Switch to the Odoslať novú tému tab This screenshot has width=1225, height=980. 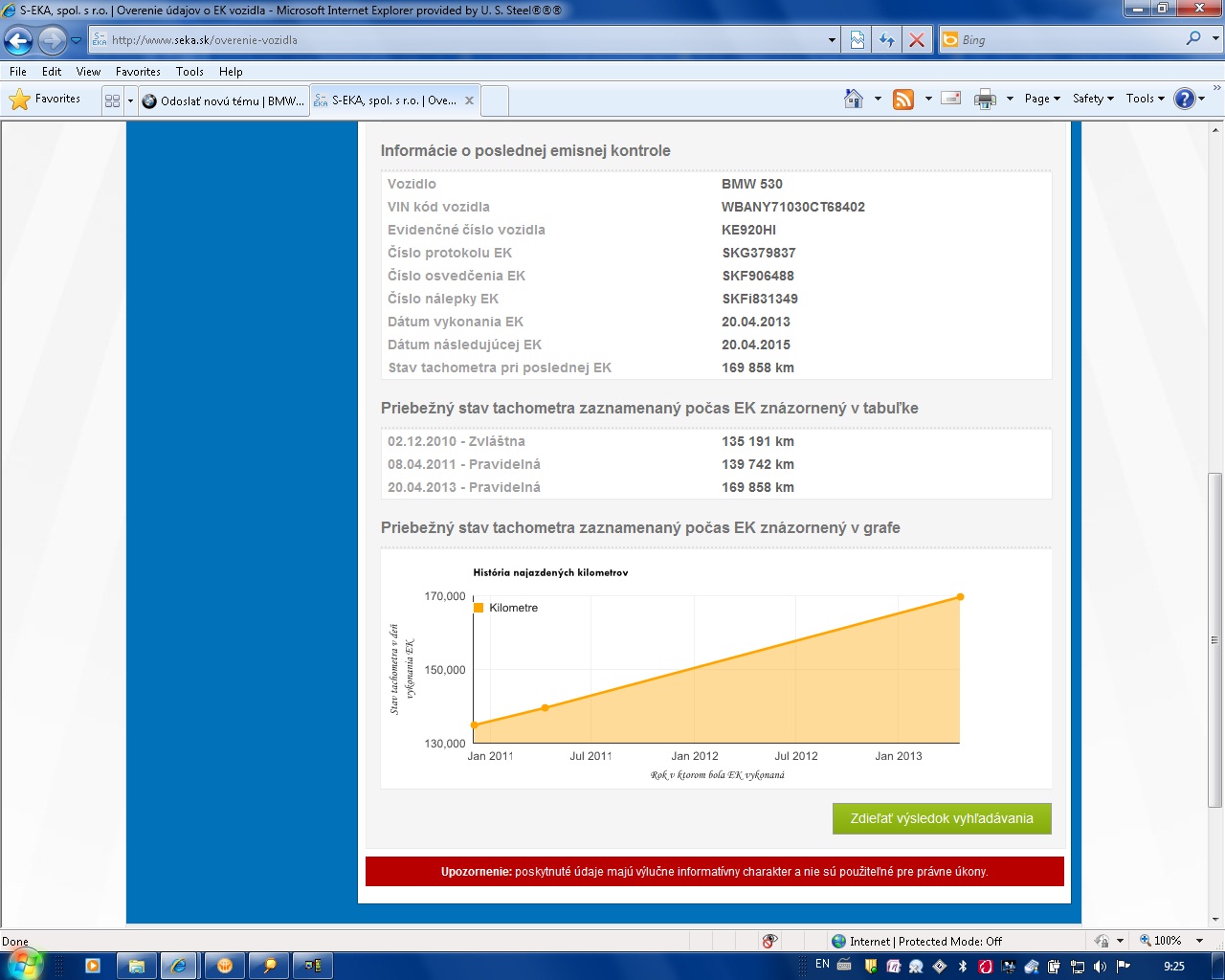click(x=224, y=100)
